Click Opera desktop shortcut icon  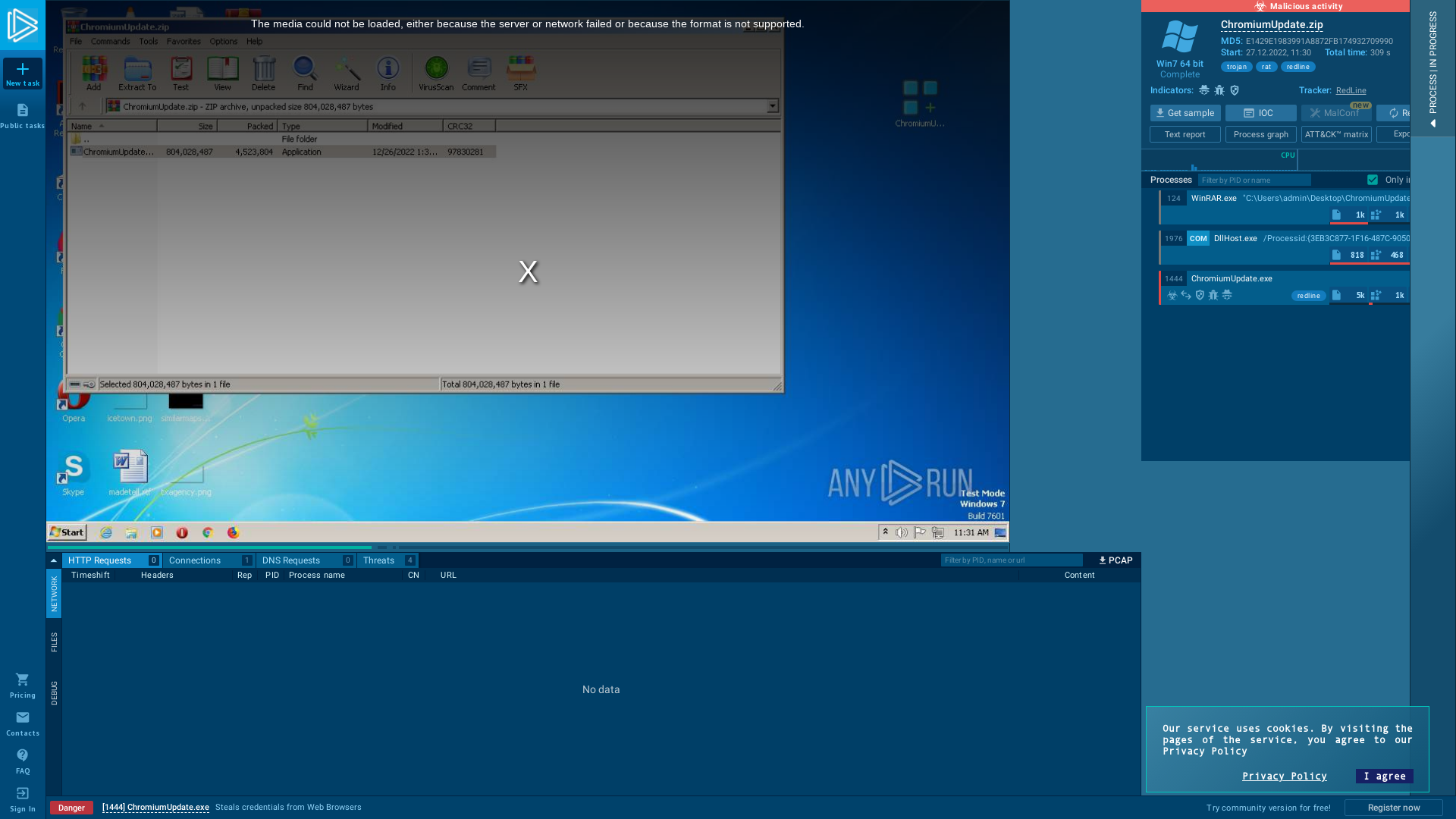tap(74, 400)
